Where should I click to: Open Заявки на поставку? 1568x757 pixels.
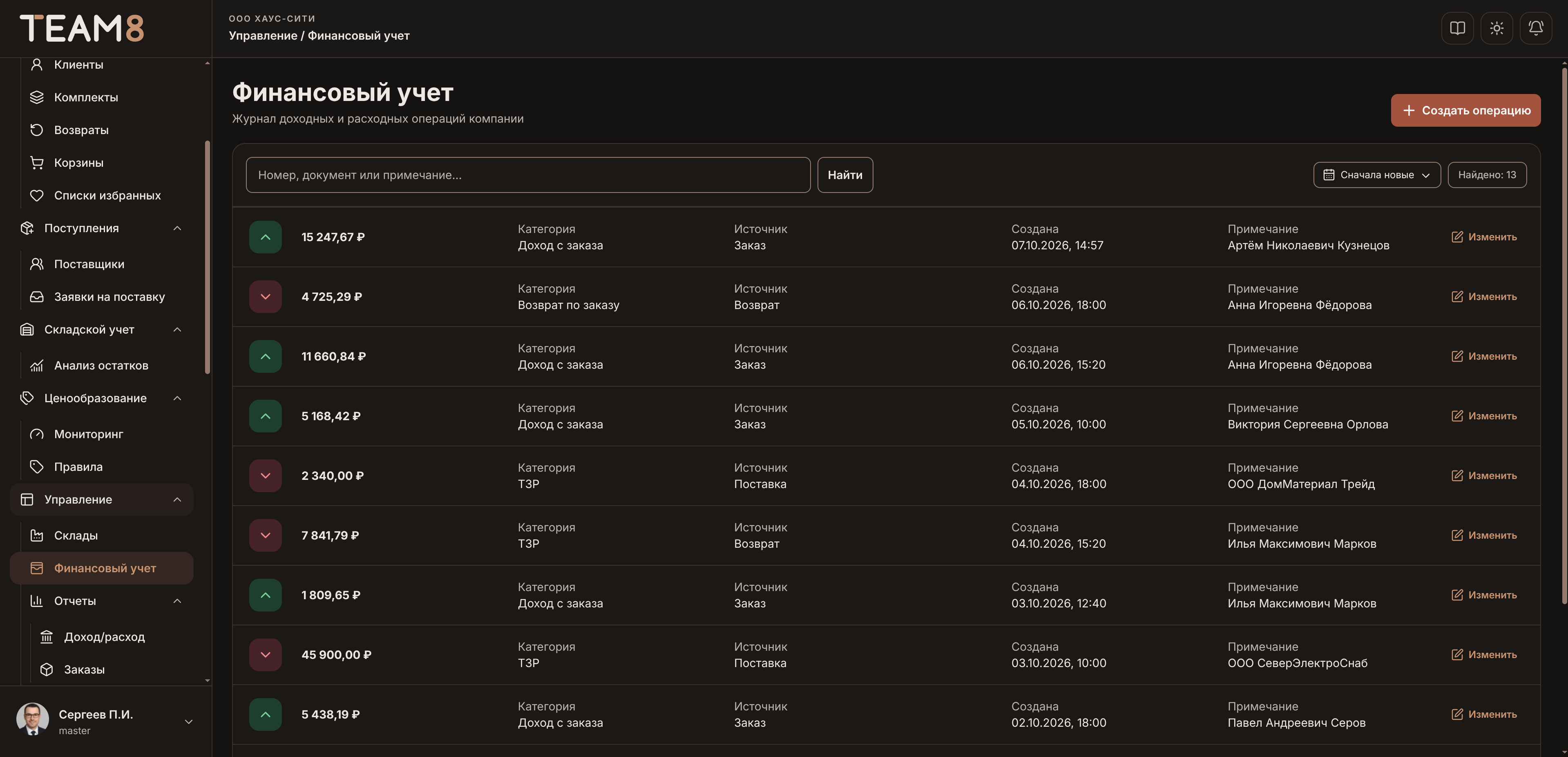[102, 297]
